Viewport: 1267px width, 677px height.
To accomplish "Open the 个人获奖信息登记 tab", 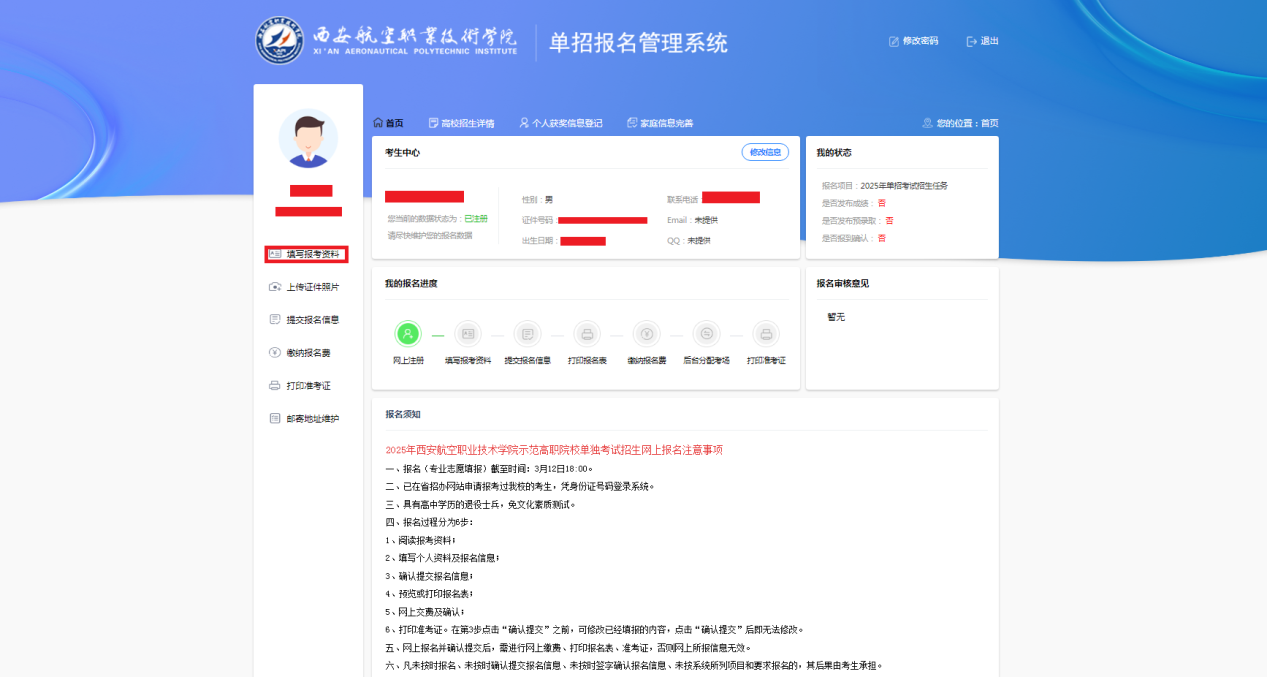I will 561,123.
